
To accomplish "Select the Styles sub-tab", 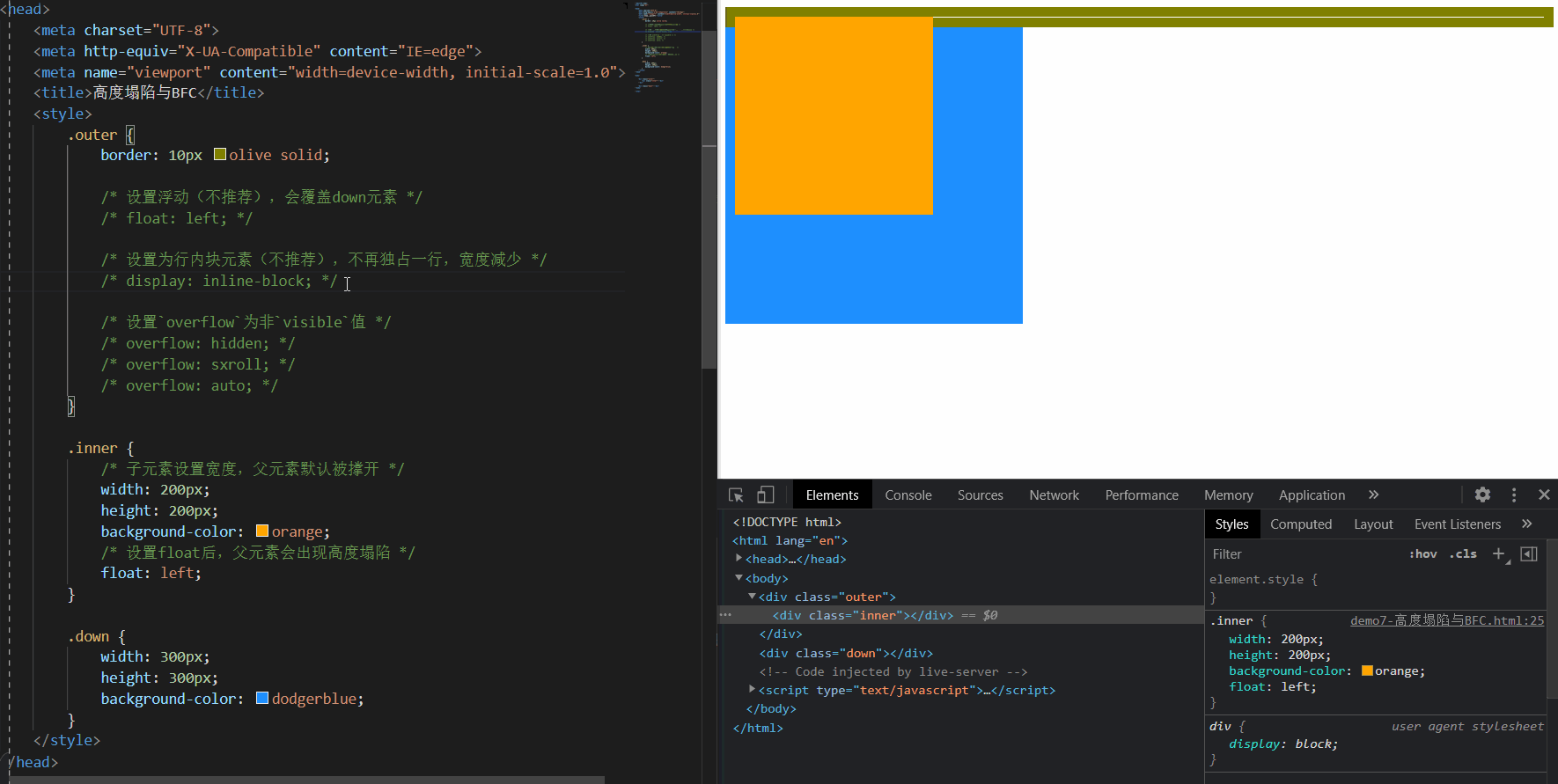I will (1232, 524).
